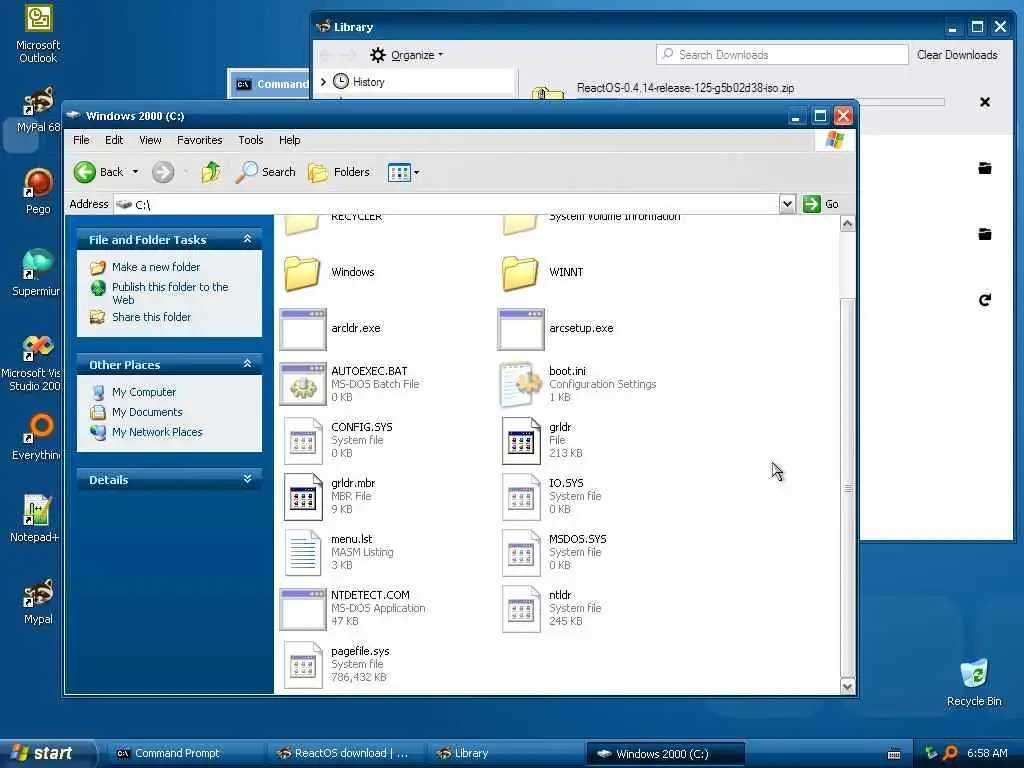Open the Search tool in Explorer
Image resolution: width=1024 pixels, height=768 pixels.
coord(266,172)
